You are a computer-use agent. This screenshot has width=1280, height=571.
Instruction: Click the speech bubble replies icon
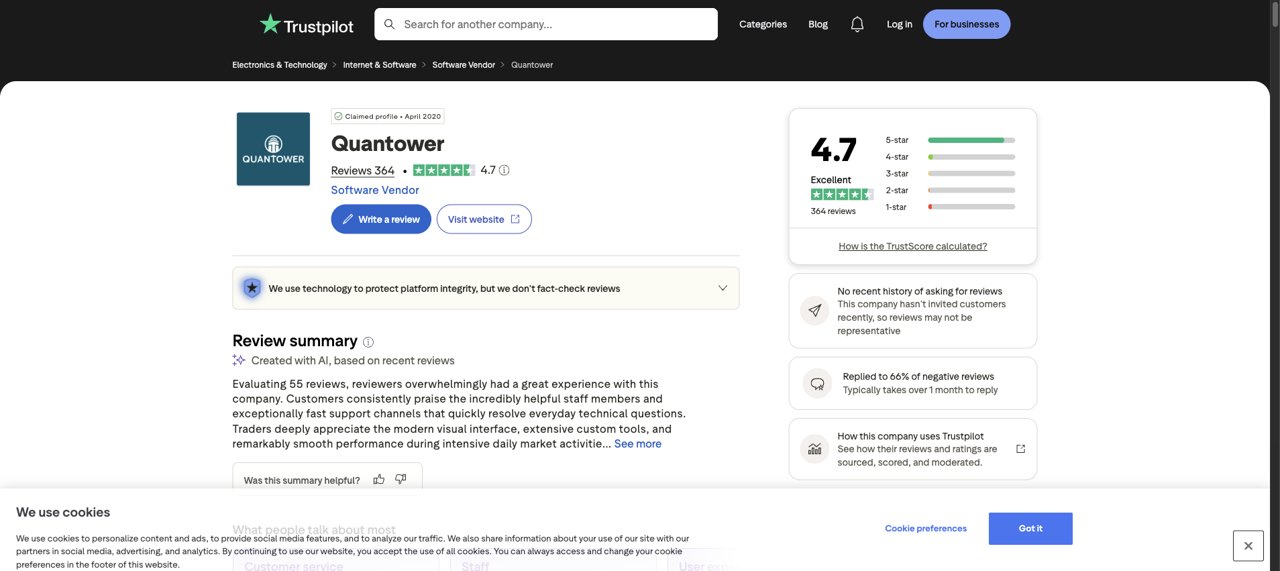[817, 383]
